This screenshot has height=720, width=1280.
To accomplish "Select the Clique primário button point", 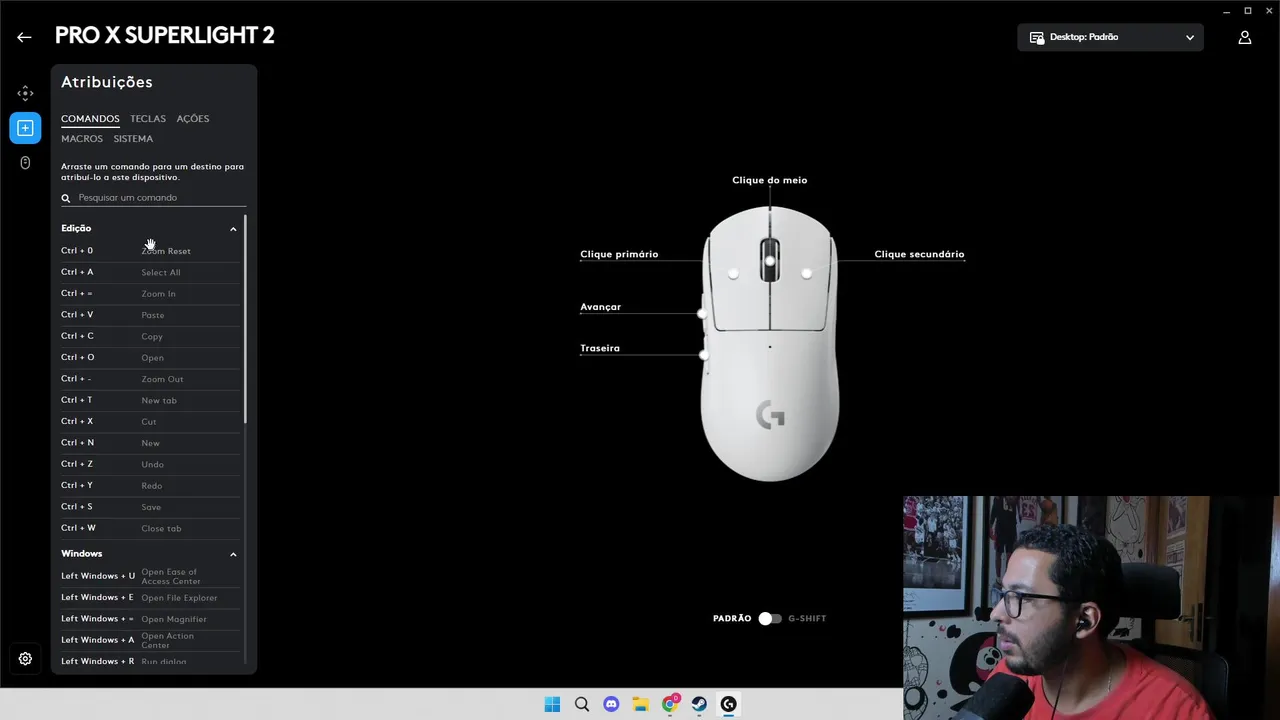I will [733, 273].
